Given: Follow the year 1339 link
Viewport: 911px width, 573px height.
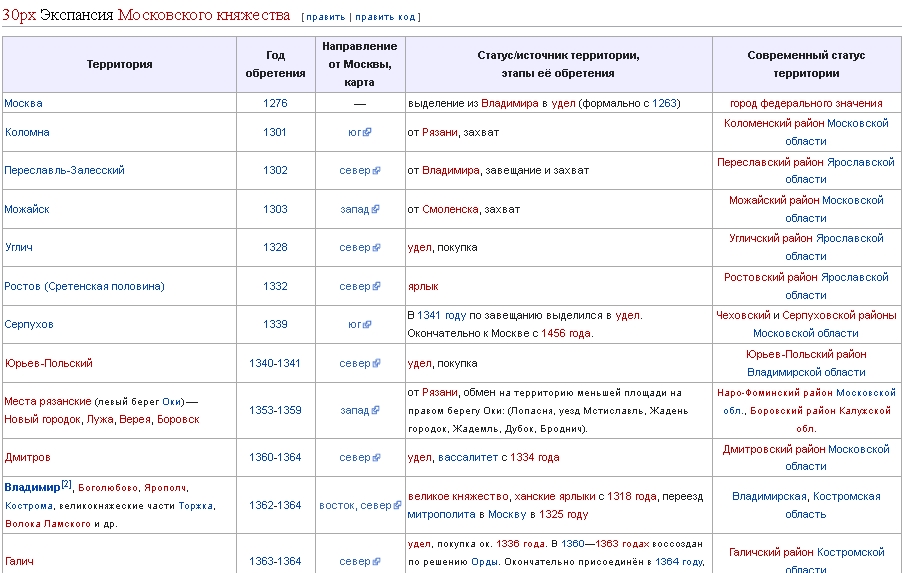Looking at the screenshot, I should 275,324.
